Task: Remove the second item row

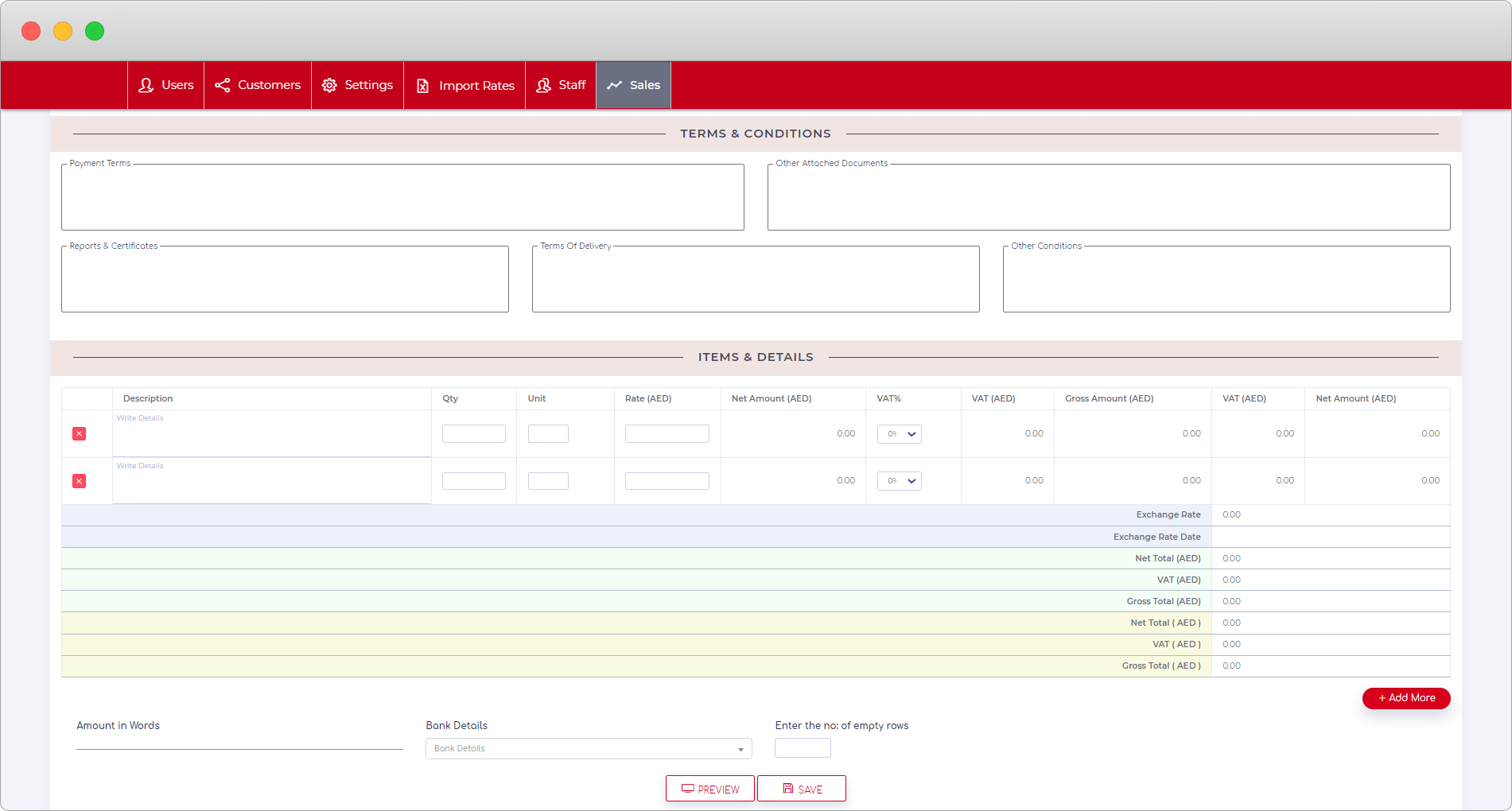Action: 79,481
